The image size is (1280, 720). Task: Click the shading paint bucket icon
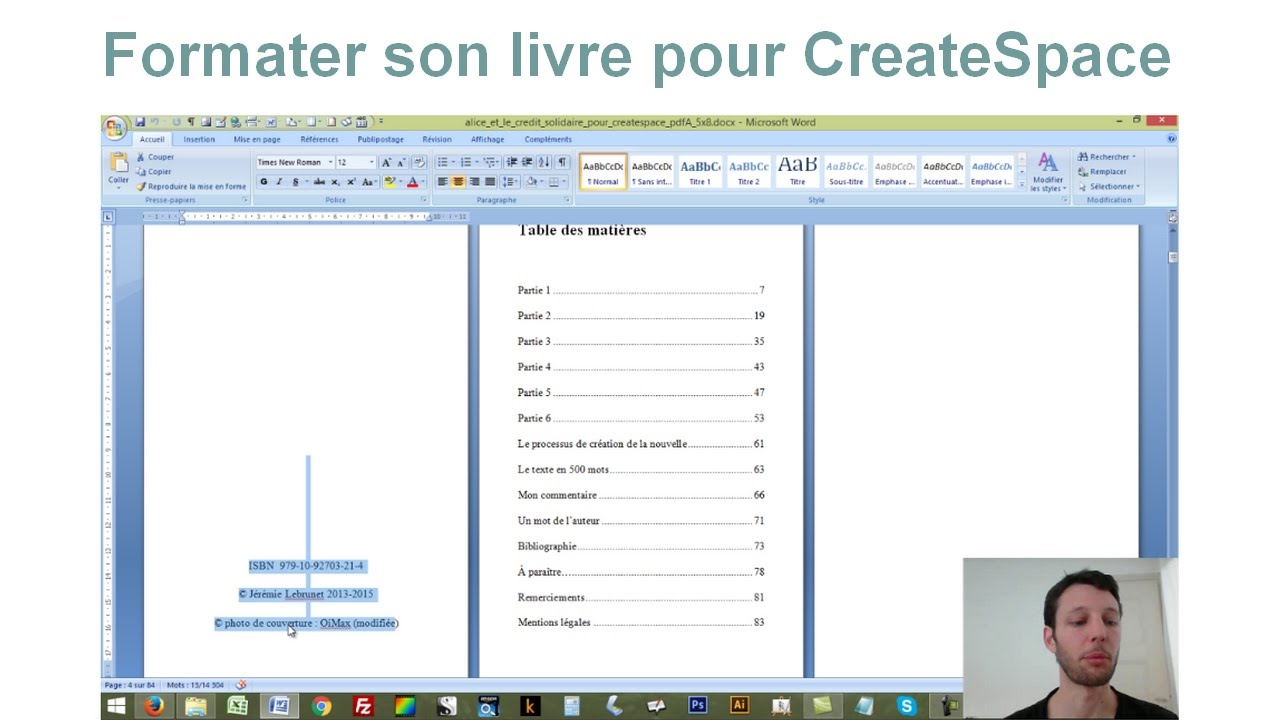coord(533,182)
